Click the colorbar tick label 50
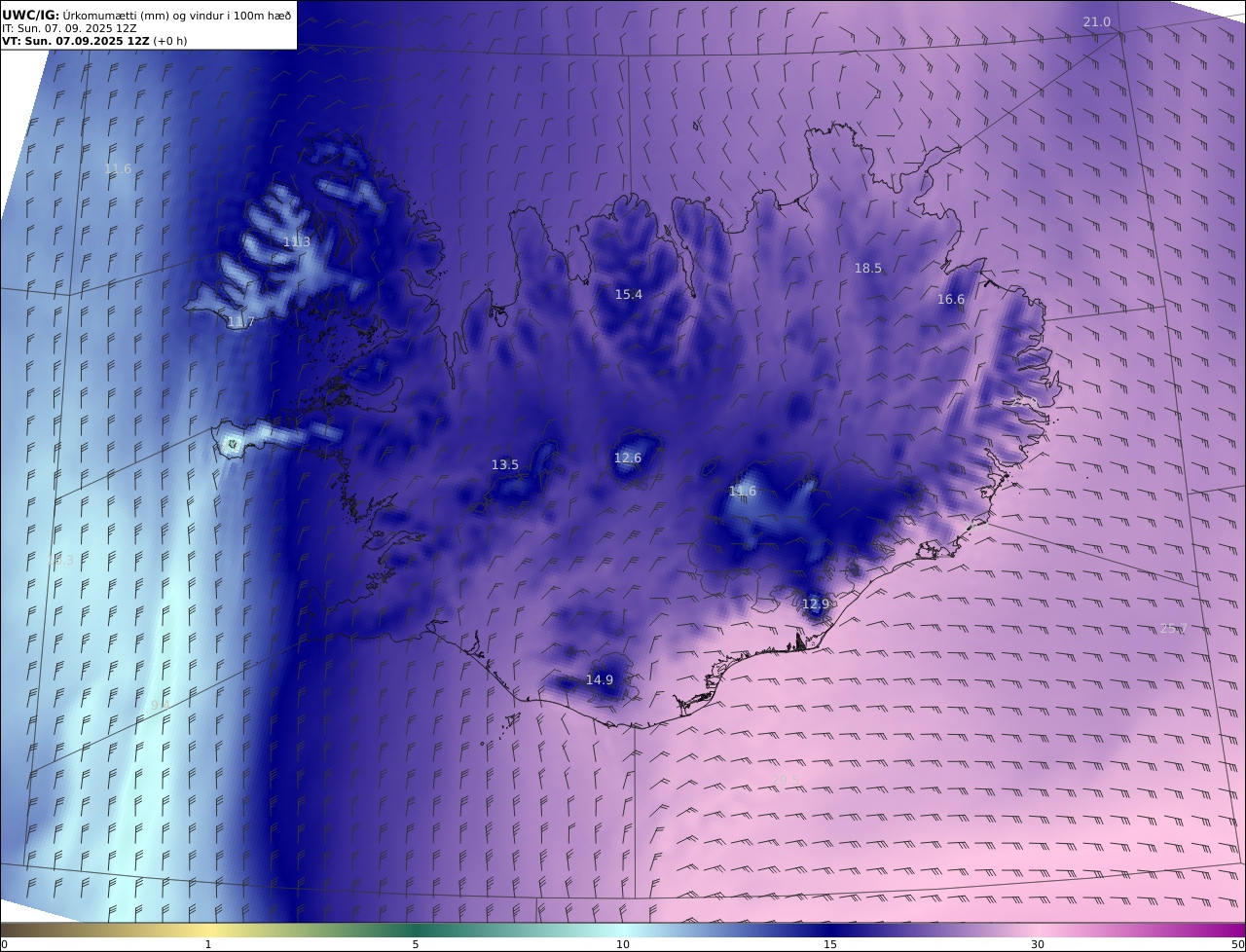The height and width of the screenshot is (952, 1246). click(x=1238, y=944)
